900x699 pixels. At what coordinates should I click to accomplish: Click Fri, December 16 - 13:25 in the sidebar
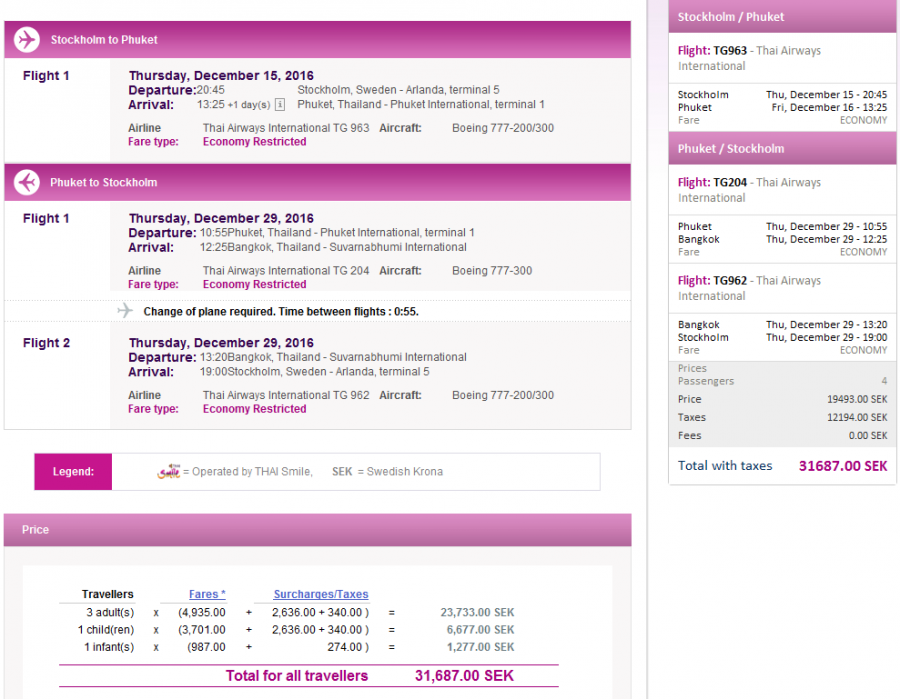[829, 108]
